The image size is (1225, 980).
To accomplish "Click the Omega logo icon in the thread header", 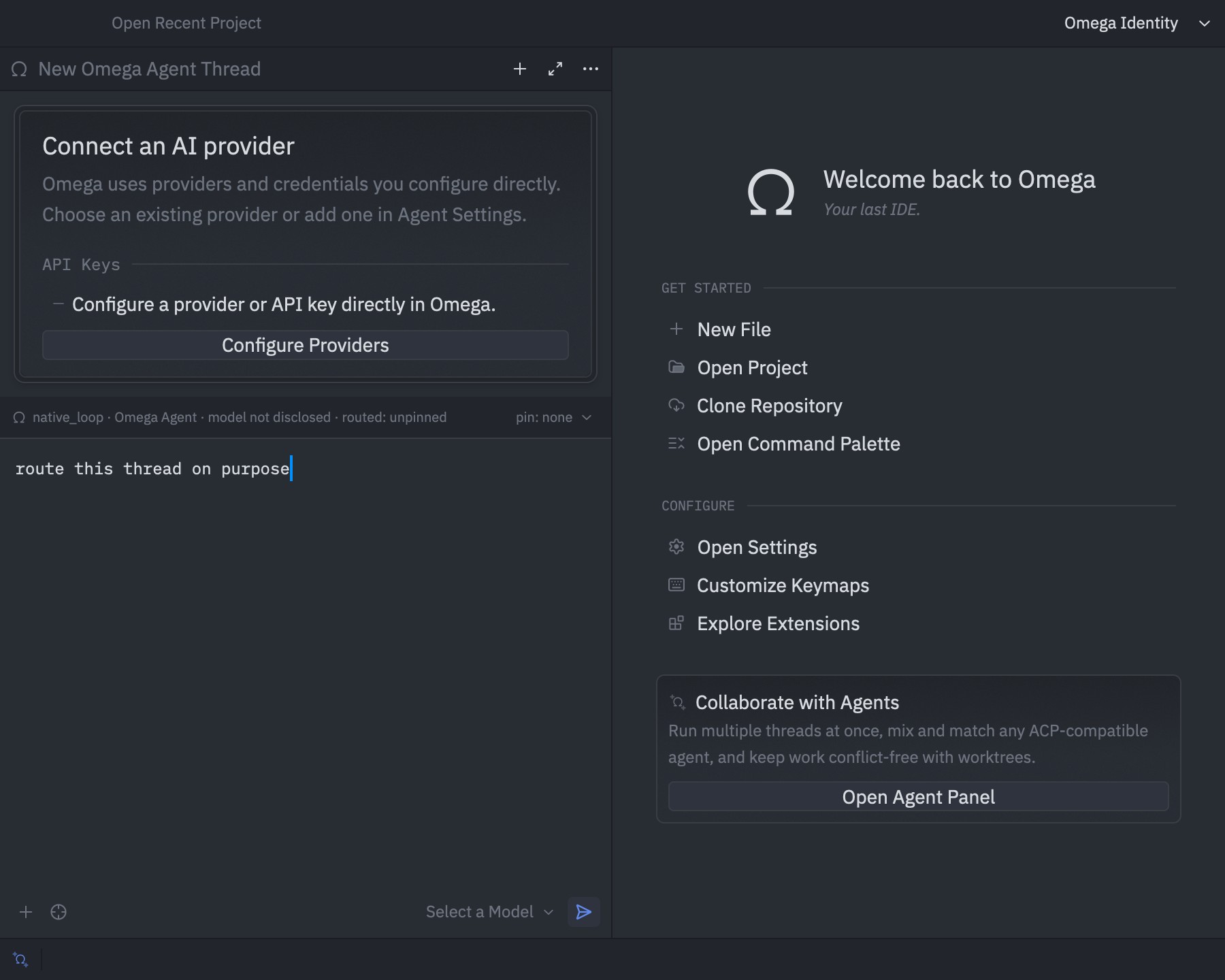I will coord(19,69).
